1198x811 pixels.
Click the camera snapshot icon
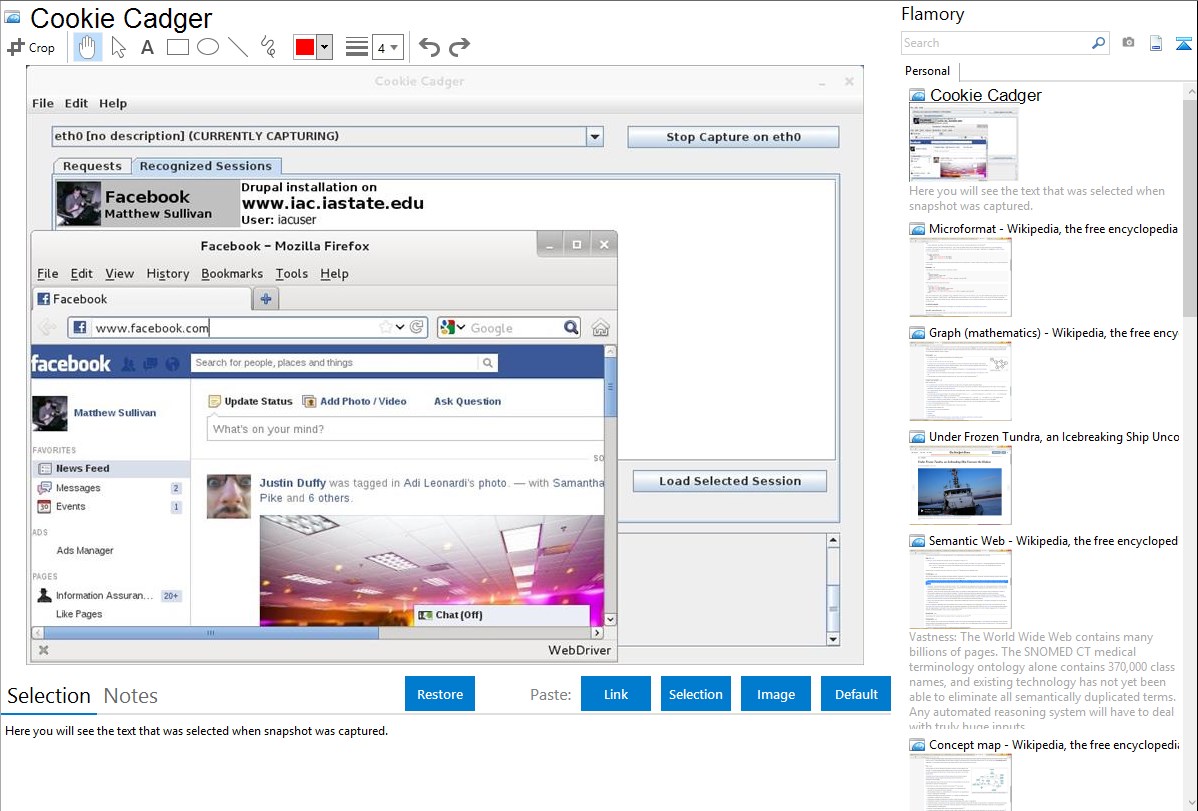click(x=1128, y=43)
